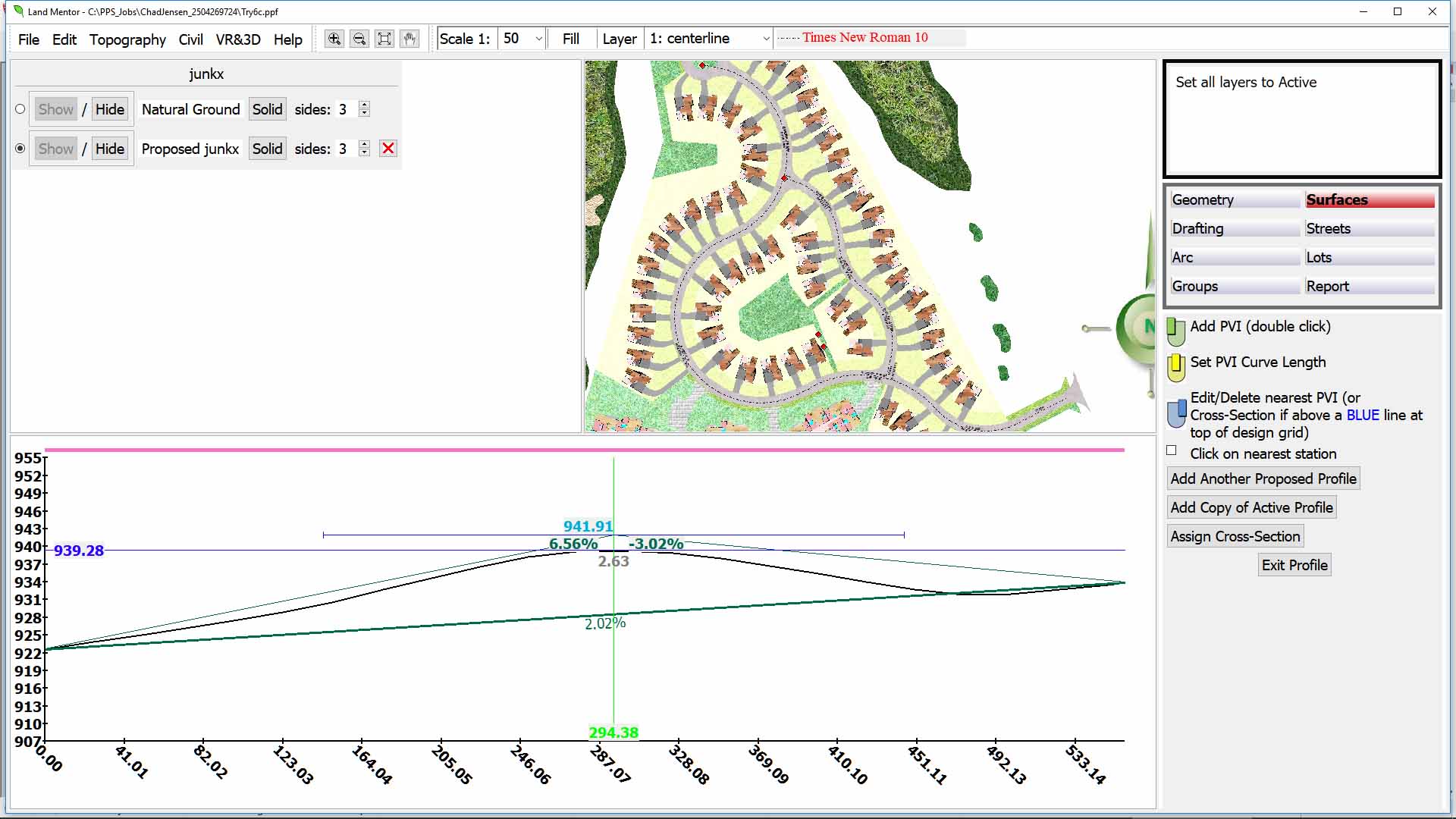Screen dimensions: 1456x819
Task: Increase sides count for Natural Ground
Action: coord(365,105)
